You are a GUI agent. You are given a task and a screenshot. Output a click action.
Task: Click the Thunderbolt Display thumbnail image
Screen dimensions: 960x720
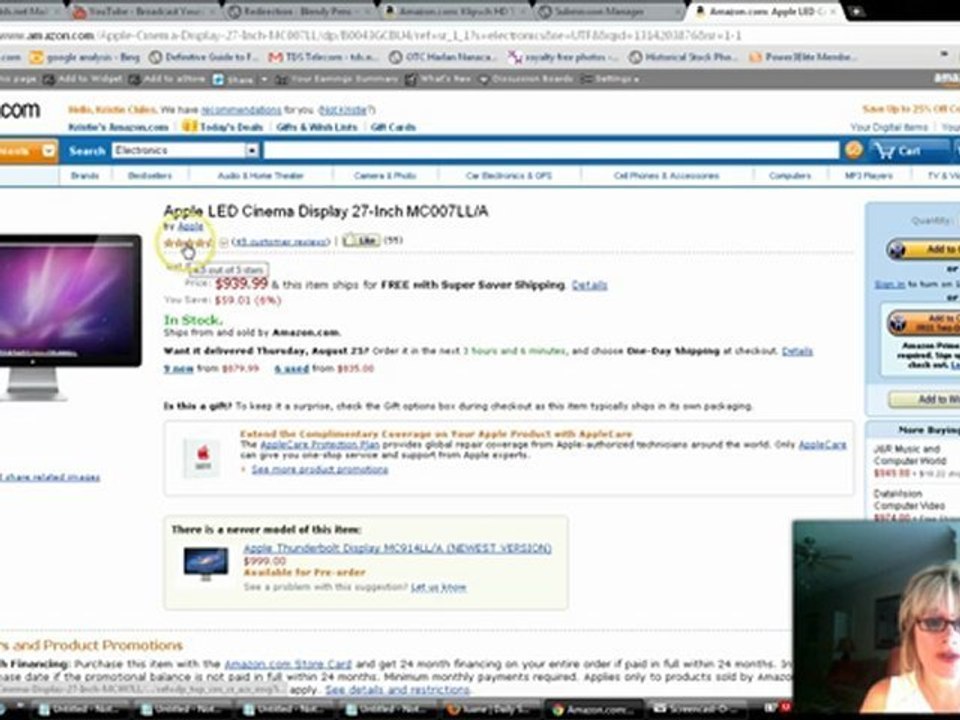206,563
